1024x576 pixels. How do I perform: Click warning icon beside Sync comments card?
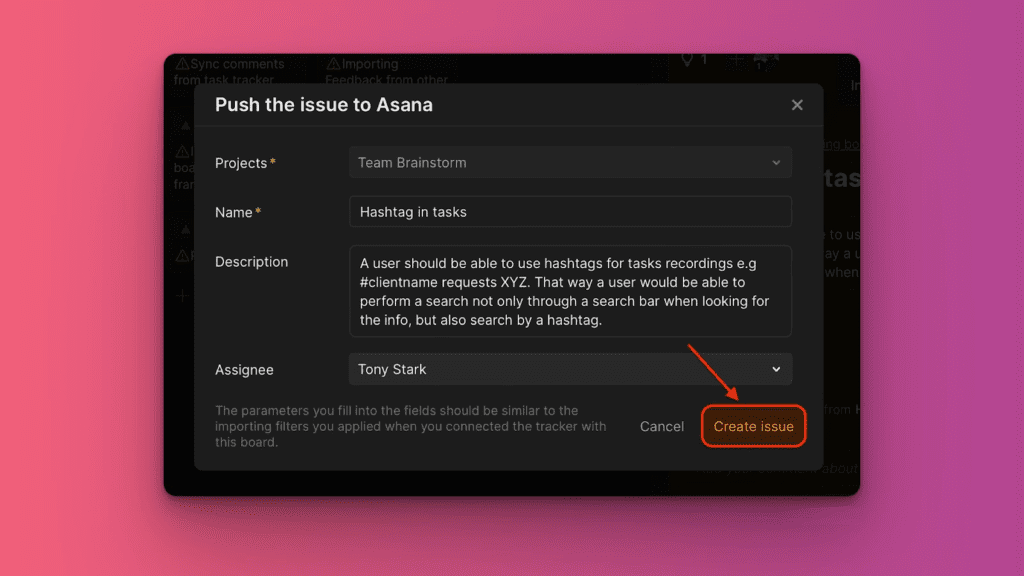(x=182, y=64)
